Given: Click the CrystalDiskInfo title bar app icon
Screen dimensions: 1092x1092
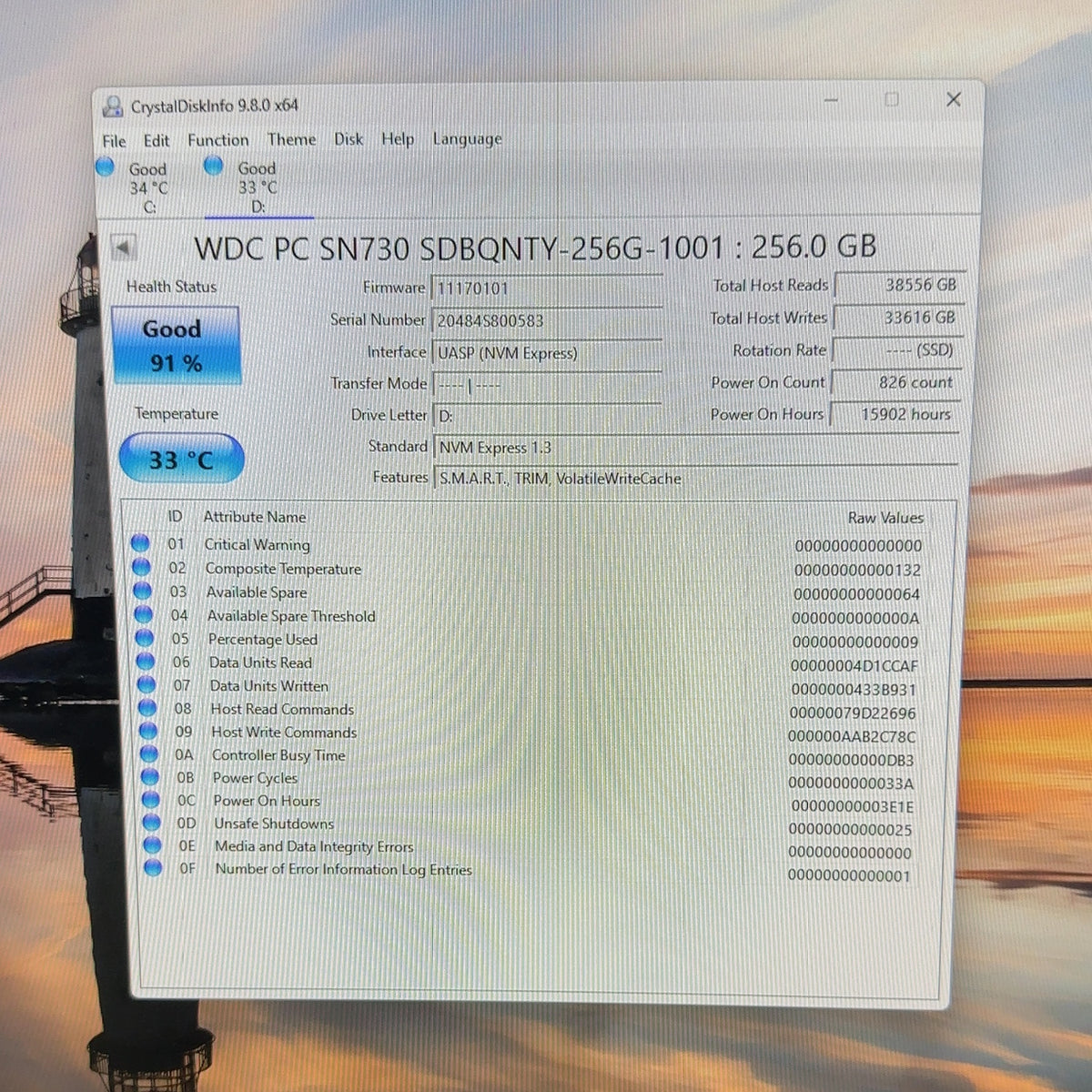Looking at the screenshot, I should pos(113,106).
